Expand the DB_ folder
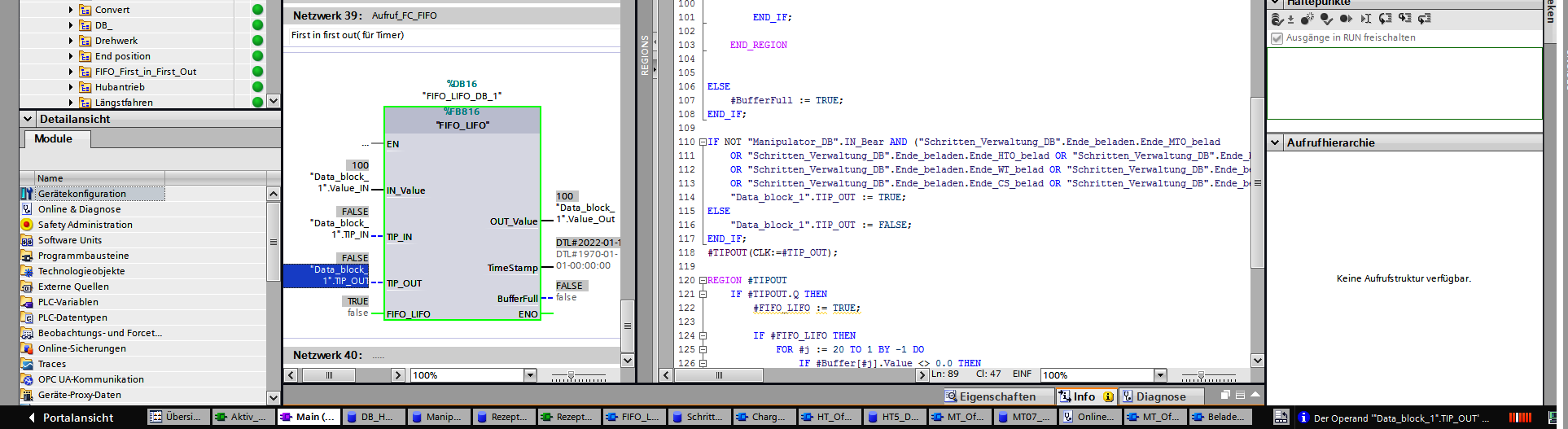Screen dimensions: 1568x429 71,25
